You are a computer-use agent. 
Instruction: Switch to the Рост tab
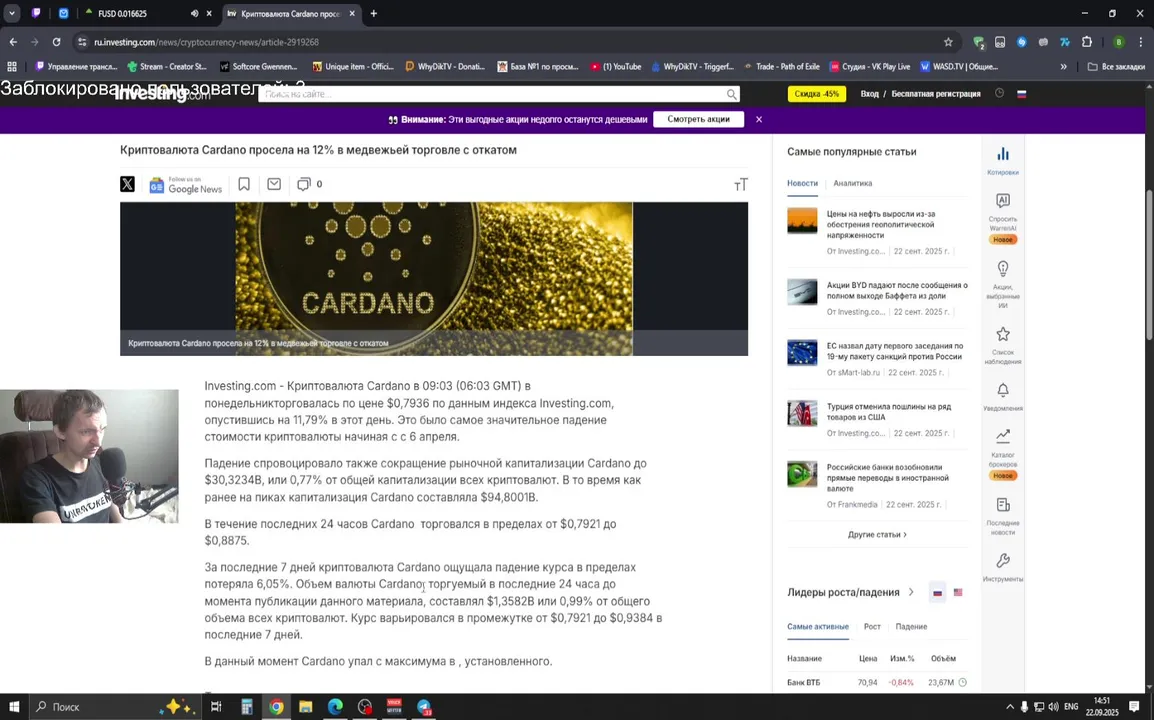pos(871,627)
